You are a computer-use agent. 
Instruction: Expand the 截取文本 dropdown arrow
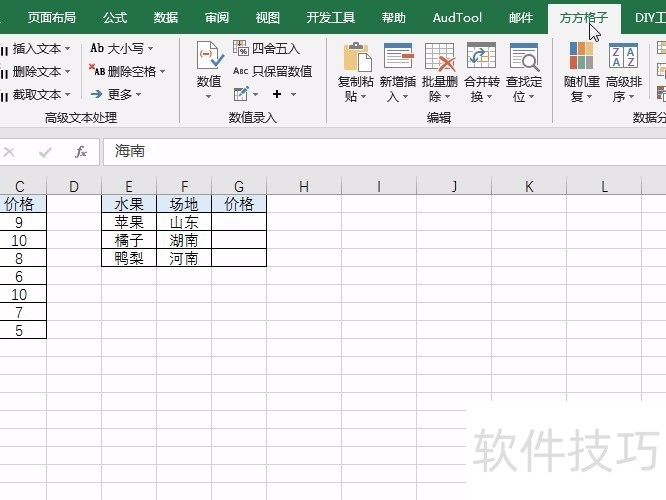(68, 94)
